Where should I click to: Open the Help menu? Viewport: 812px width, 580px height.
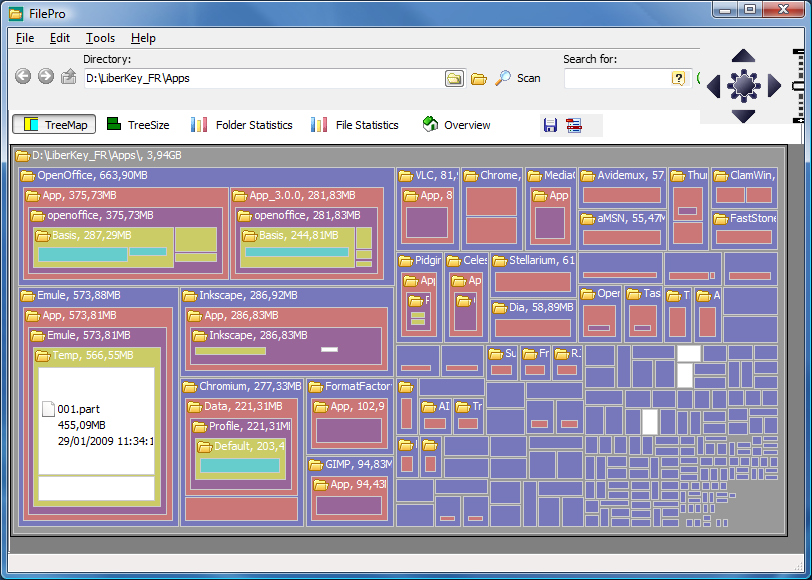tap(143, 38)
